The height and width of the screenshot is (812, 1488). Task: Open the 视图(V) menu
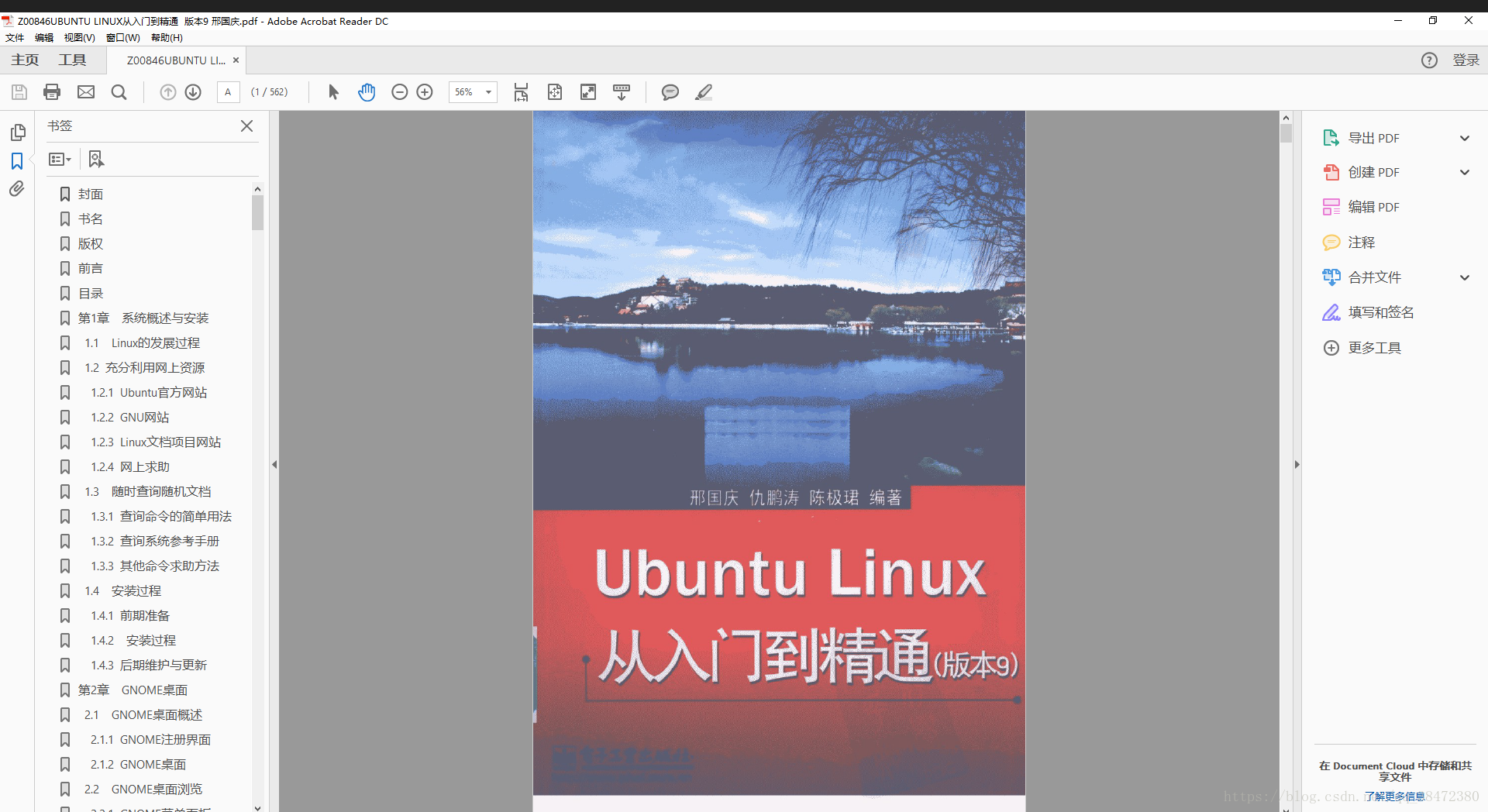(79, 37)
